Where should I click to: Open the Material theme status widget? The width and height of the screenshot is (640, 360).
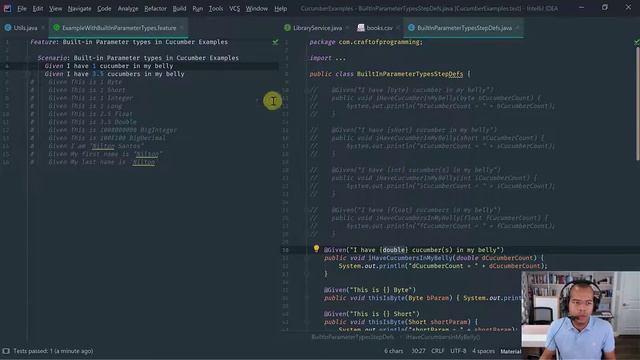point(511,351)
